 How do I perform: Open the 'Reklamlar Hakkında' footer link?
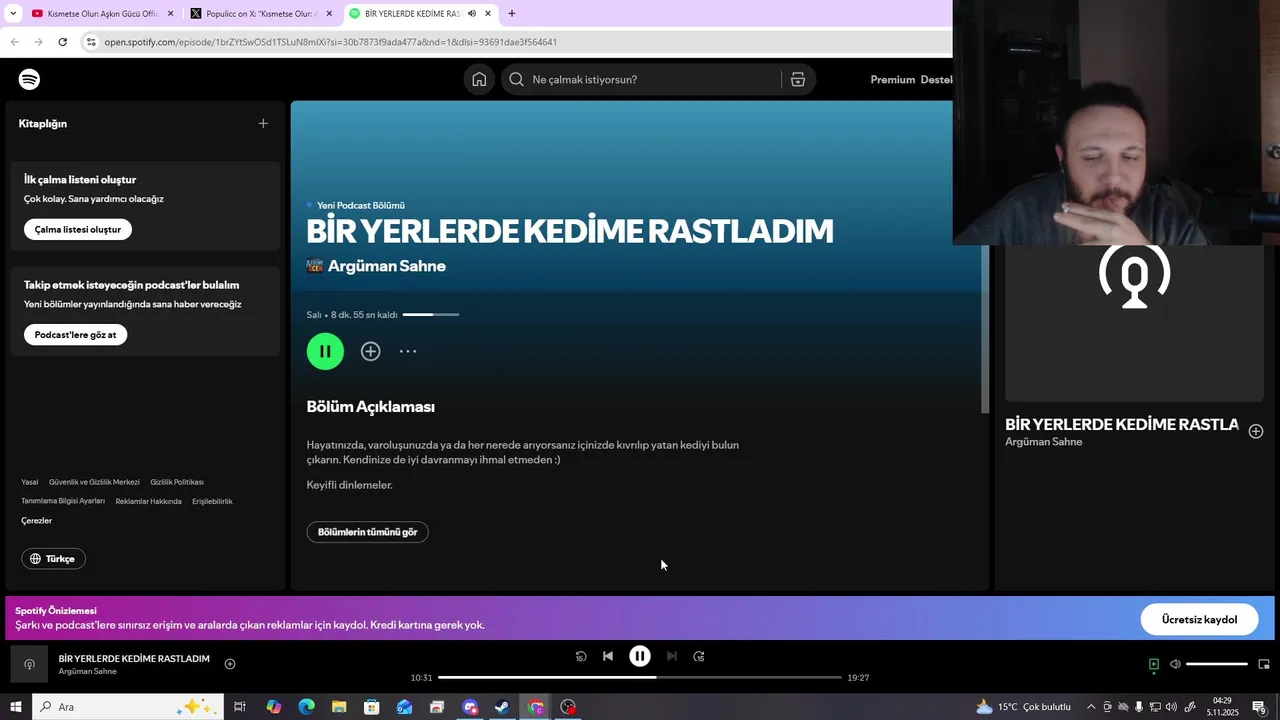click(148, 501)
